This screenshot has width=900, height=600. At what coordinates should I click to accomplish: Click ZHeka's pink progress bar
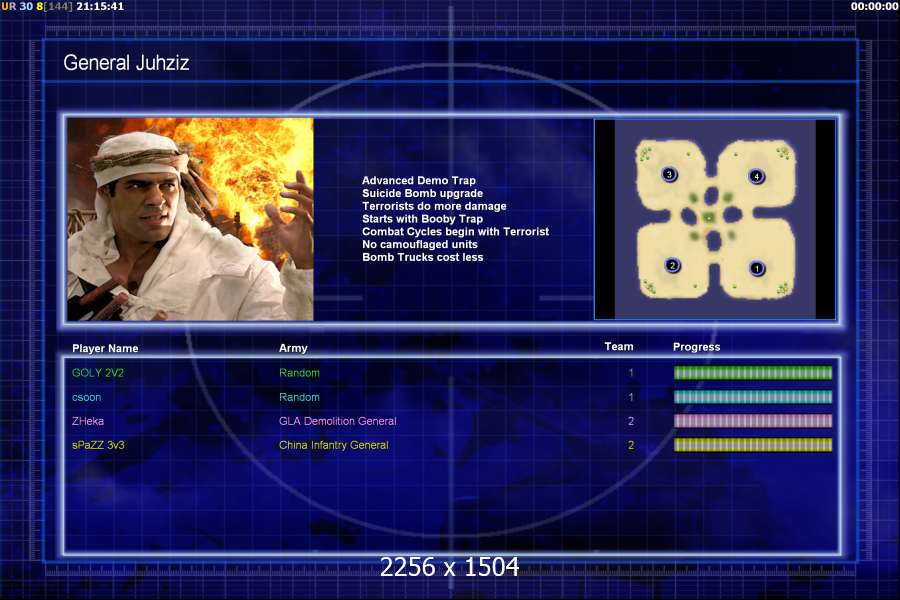pyautogui.click(x=752, y=421)
